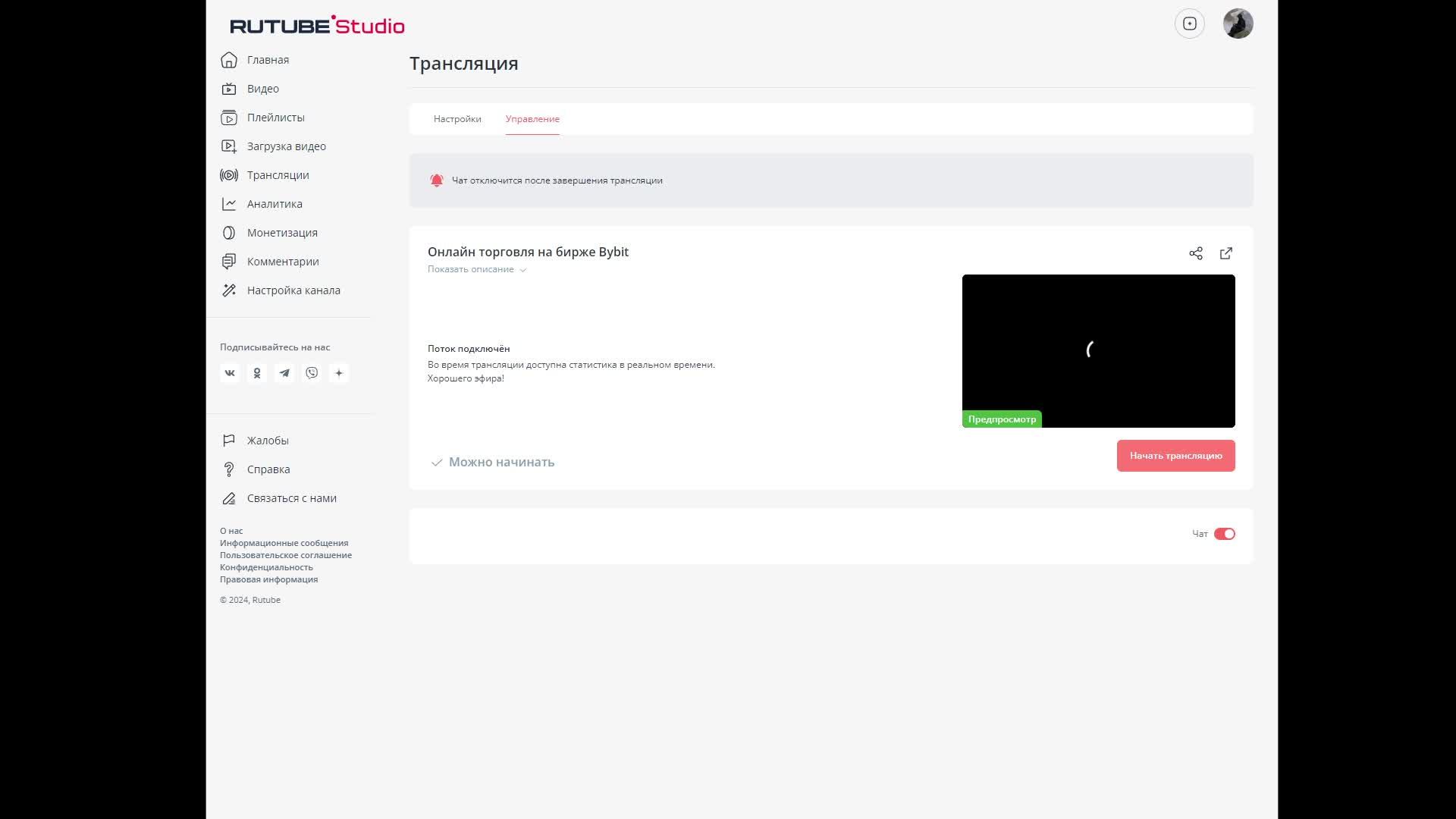
Task: Open the VK social icon
Action: coord(230,373)
